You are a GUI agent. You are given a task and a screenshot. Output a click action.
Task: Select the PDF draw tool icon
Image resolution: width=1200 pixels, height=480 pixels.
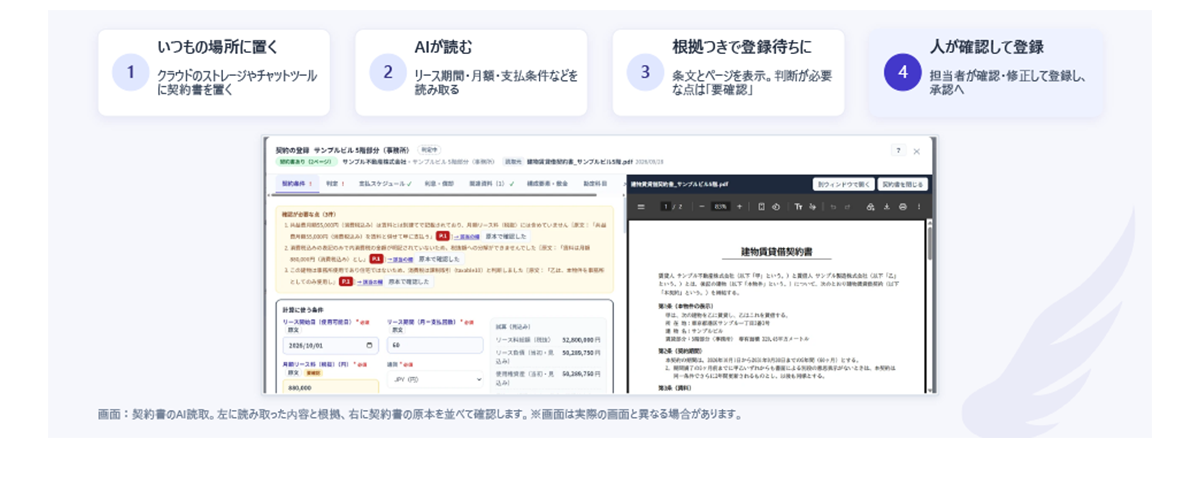click(812, 207)
